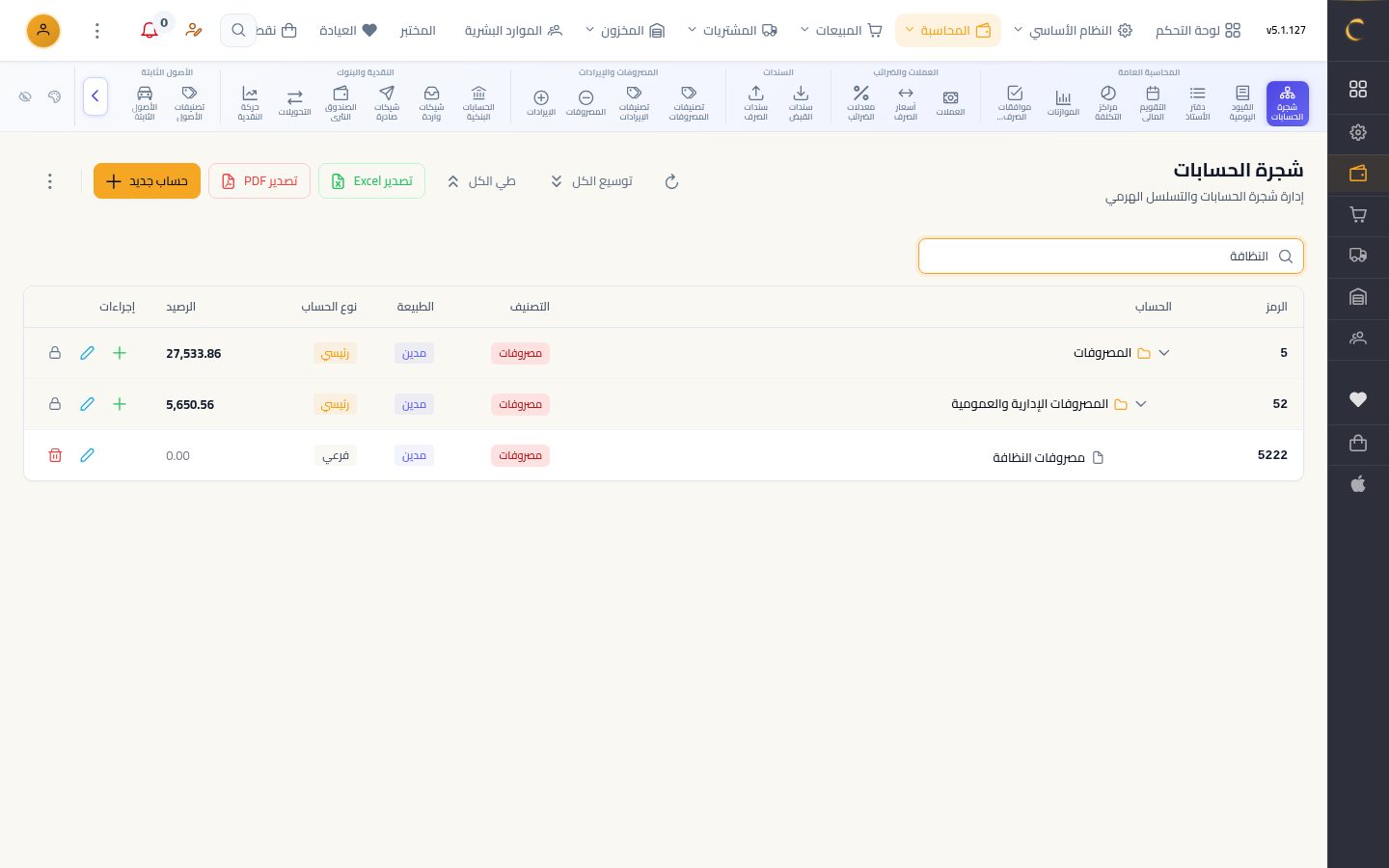
Task: Toggle lock on المصروفات row
Action: [x=55, y=353]
